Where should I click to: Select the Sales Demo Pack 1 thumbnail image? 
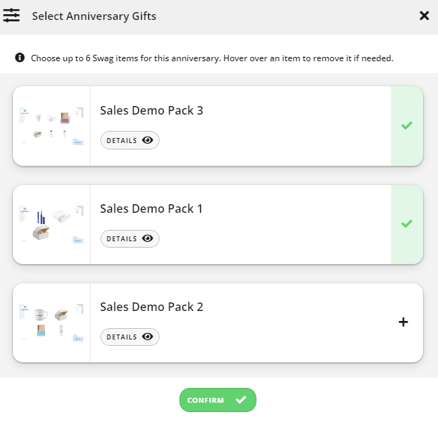point(52,224)
